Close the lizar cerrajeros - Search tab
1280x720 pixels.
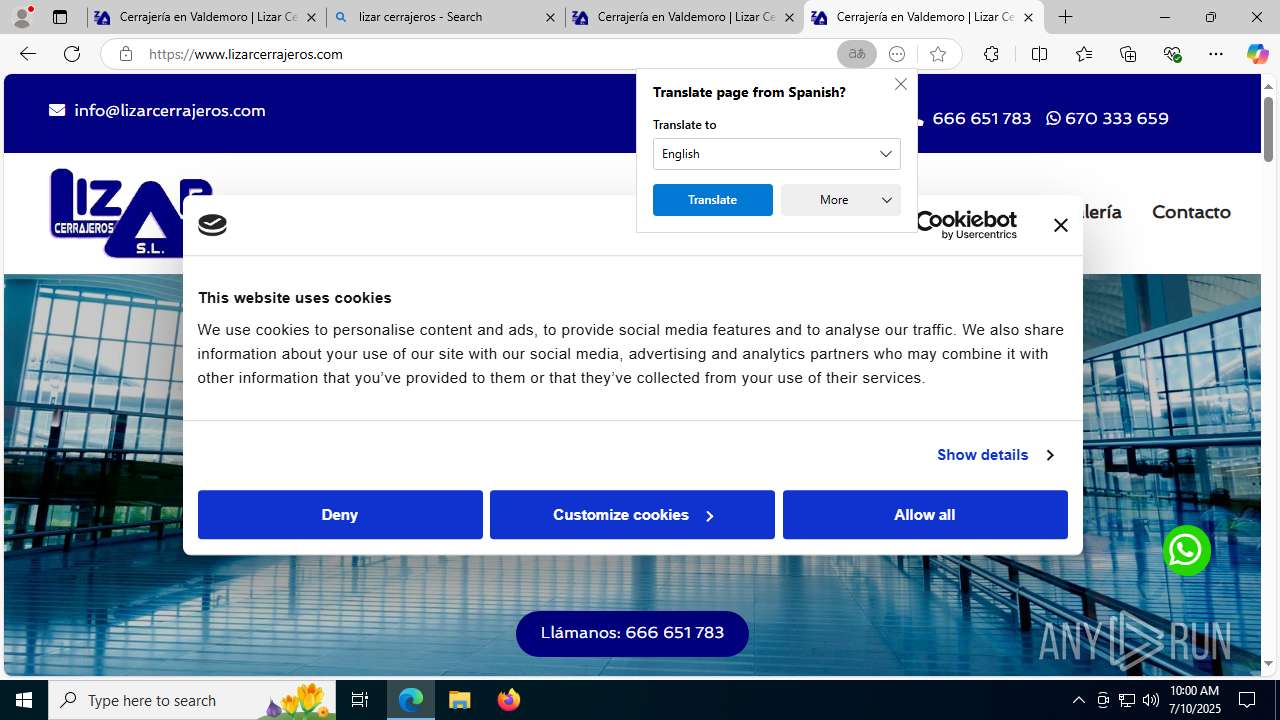click(550, 17)
